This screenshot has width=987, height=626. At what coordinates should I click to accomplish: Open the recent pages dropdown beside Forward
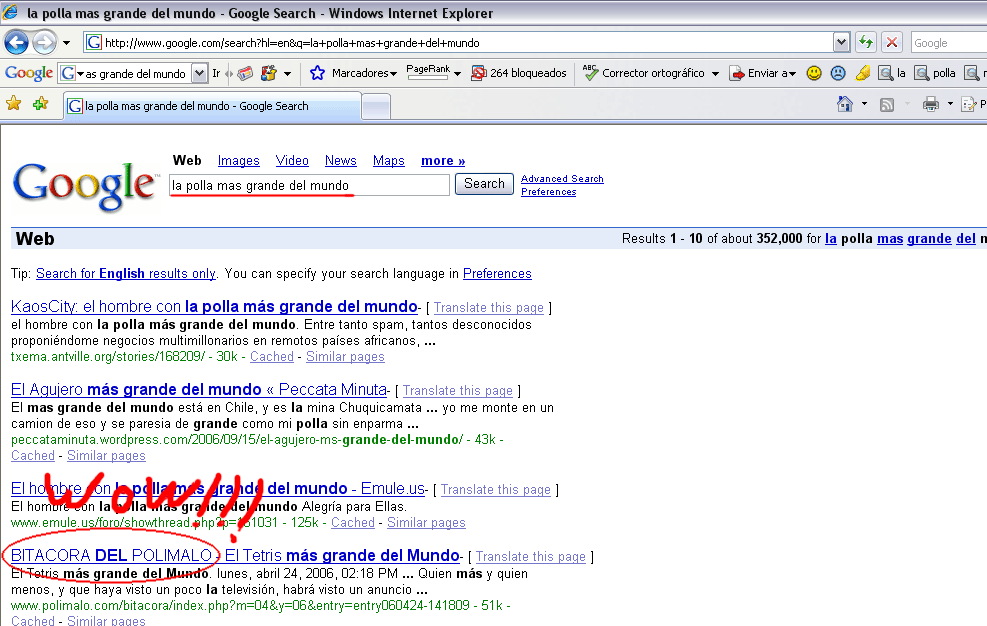(x=66, y=43)
